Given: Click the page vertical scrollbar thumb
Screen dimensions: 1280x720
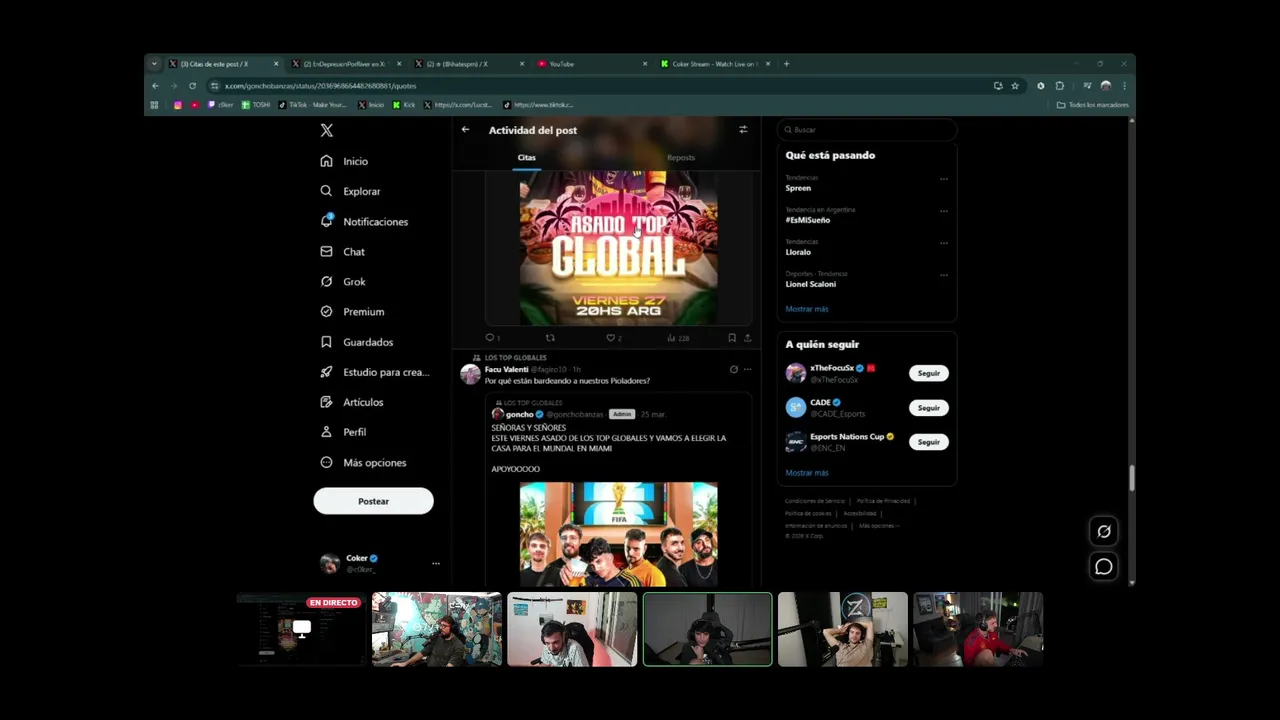Looking at the screenshot, I should click(x=1132, y=478).
